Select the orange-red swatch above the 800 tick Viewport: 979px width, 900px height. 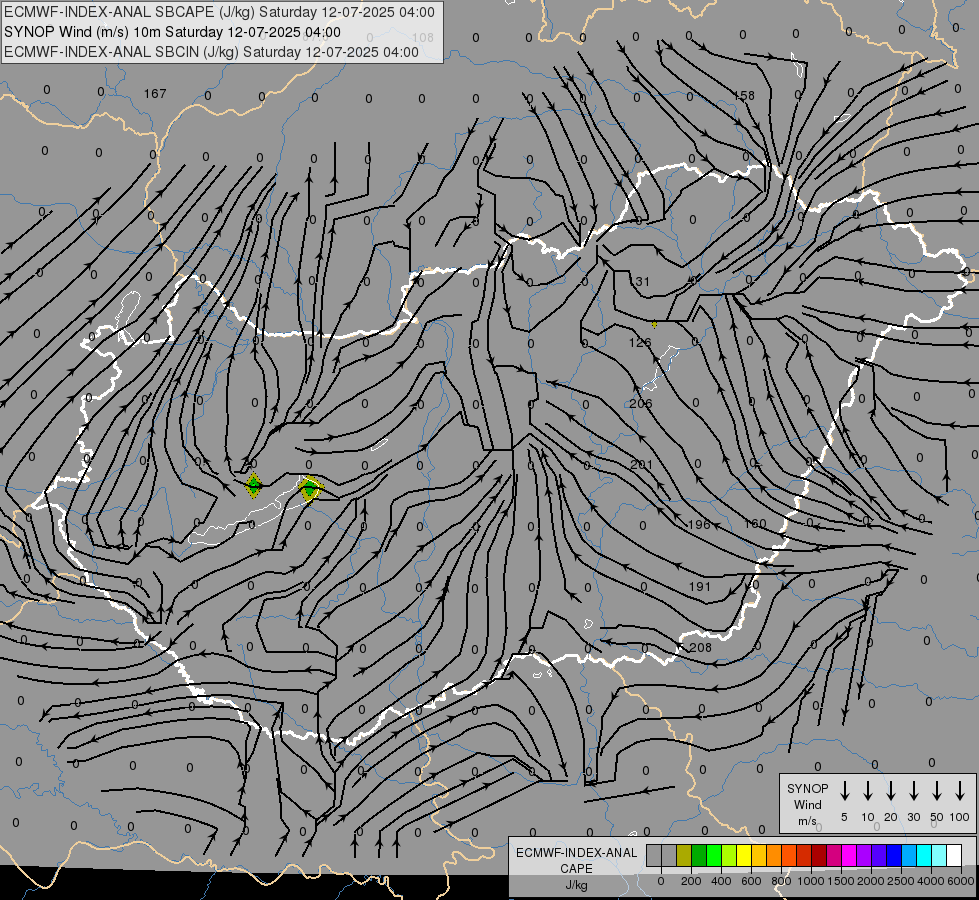(x=789, y=856)
